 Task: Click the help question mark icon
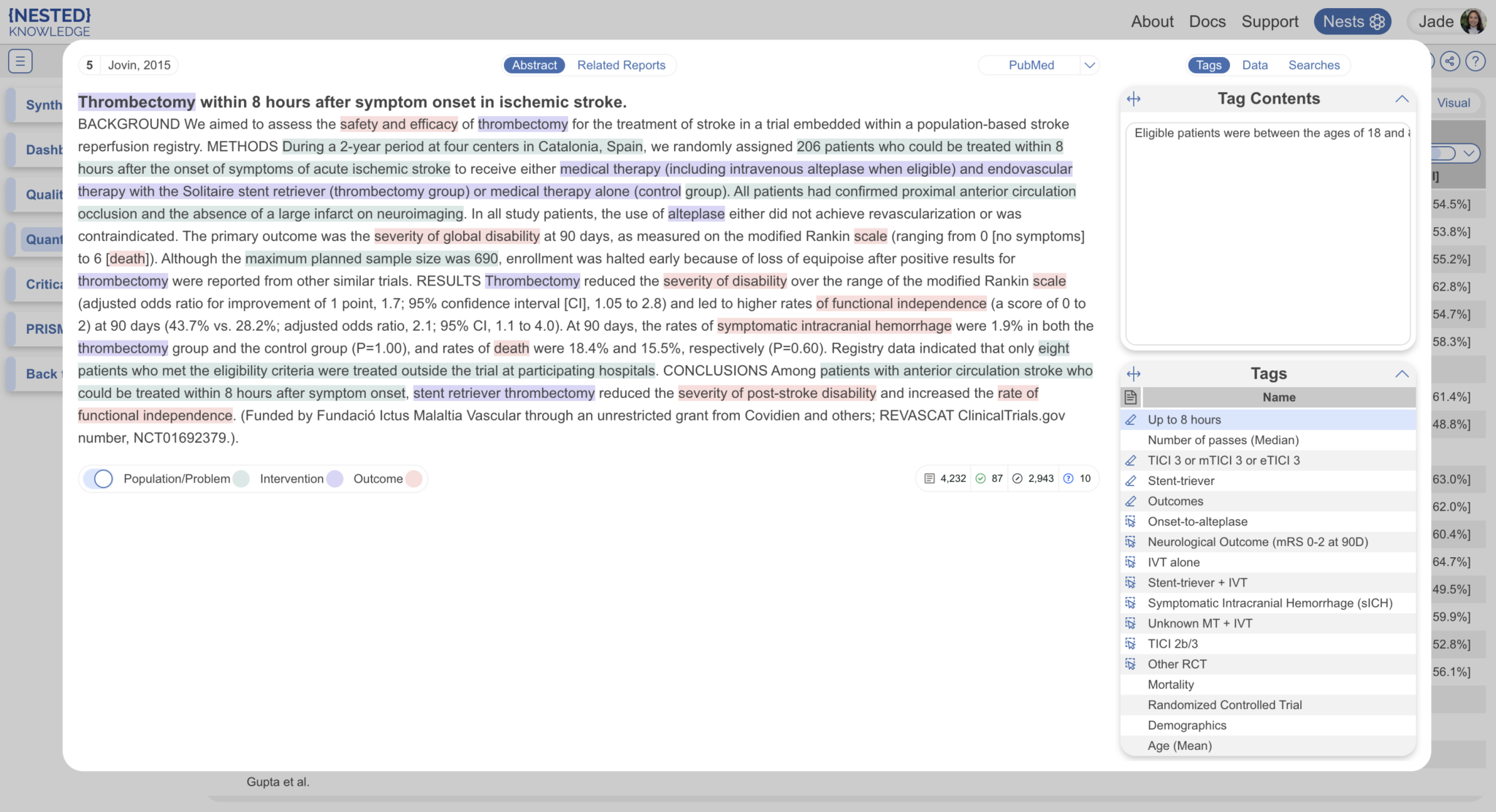pos(1476,61)
